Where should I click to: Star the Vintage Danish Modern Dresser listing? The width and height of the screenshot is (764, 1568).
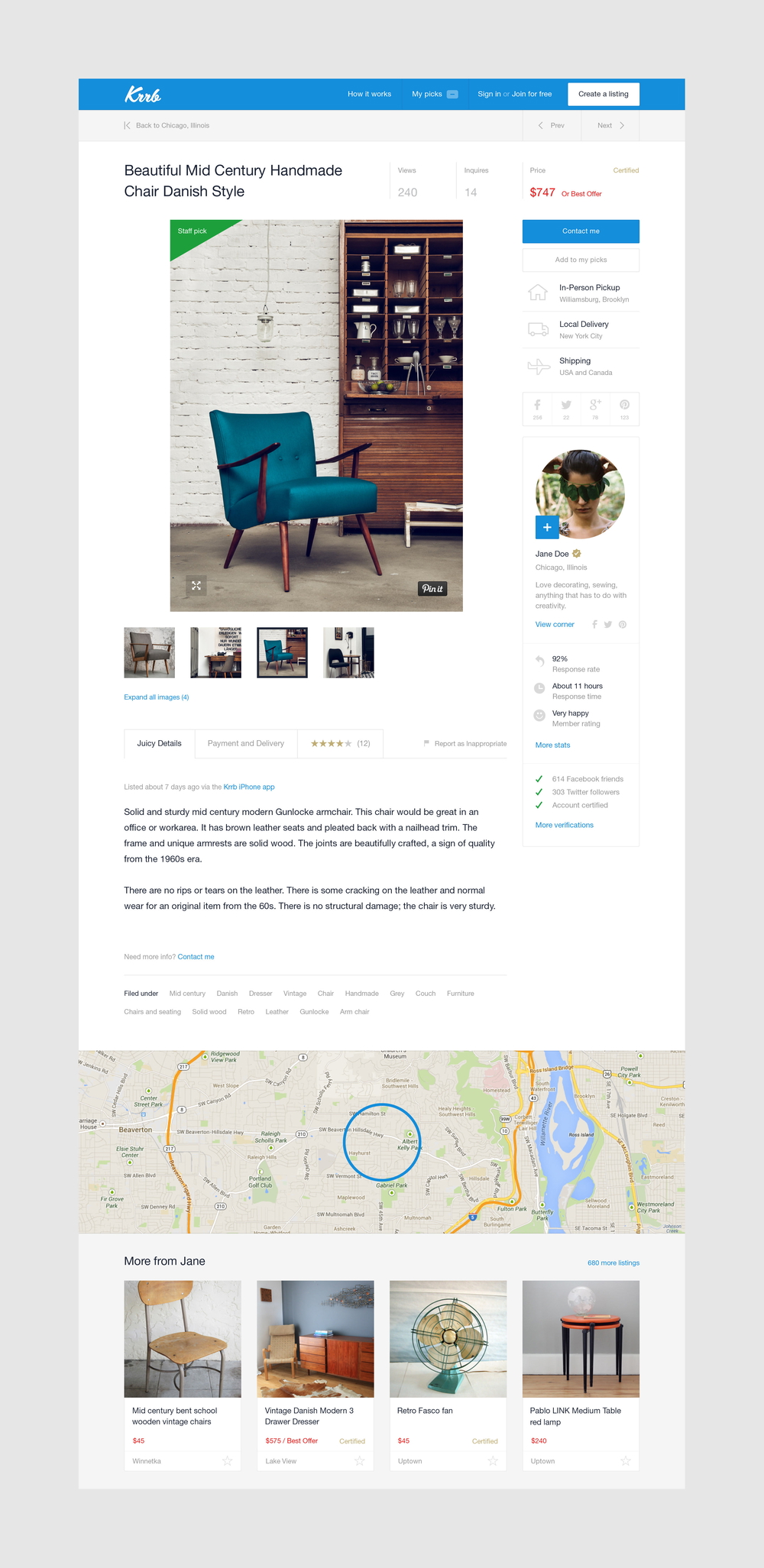click(360, 1461)
